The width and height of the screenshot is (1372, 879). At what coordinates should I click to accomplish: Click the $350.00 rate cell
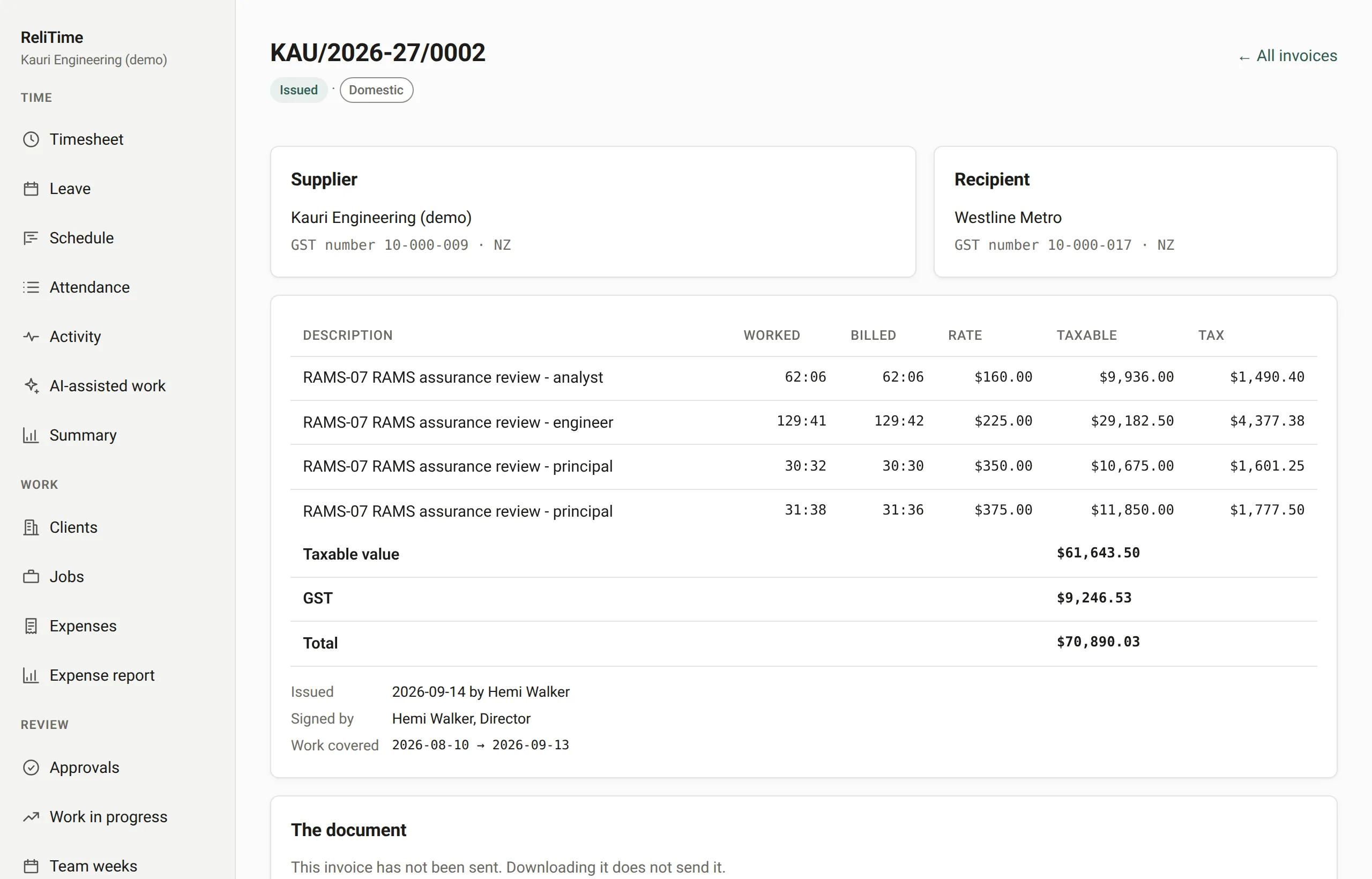(x=1003, y=466)
